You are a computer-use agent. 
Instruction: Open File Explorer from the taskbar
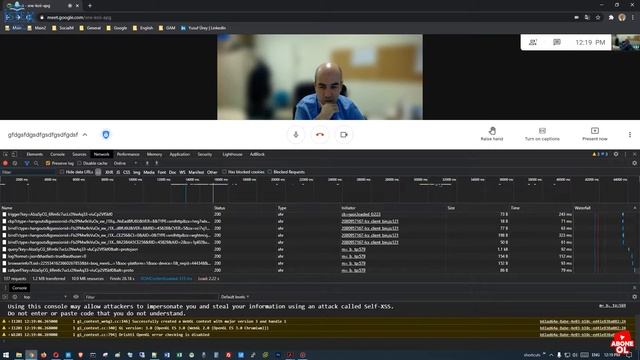tap(18, 355)
